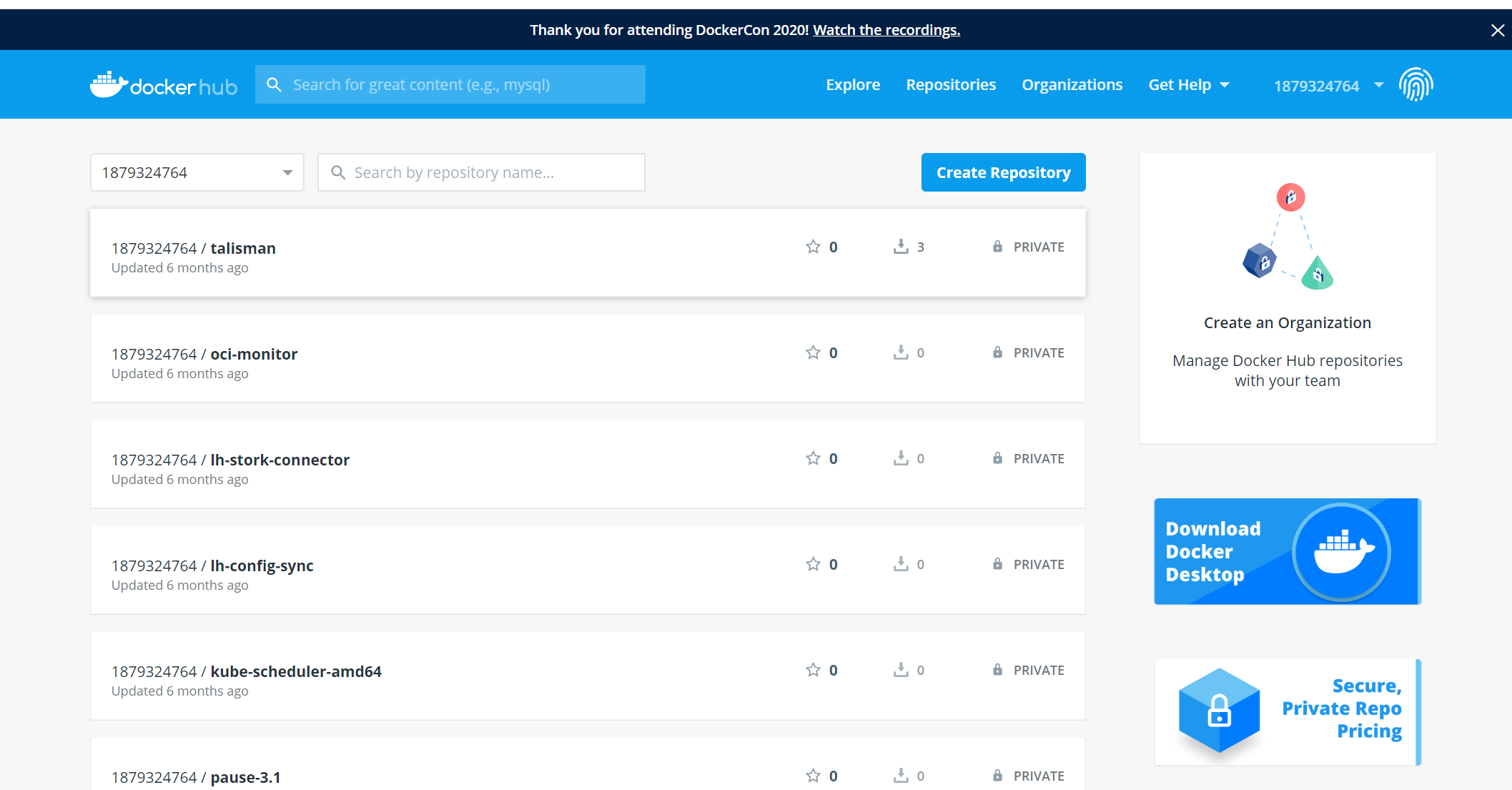Click the download icon for lh-stork-connector
Image resolution: width=1512 pixels, height=790 pixels.
(901, 458)
